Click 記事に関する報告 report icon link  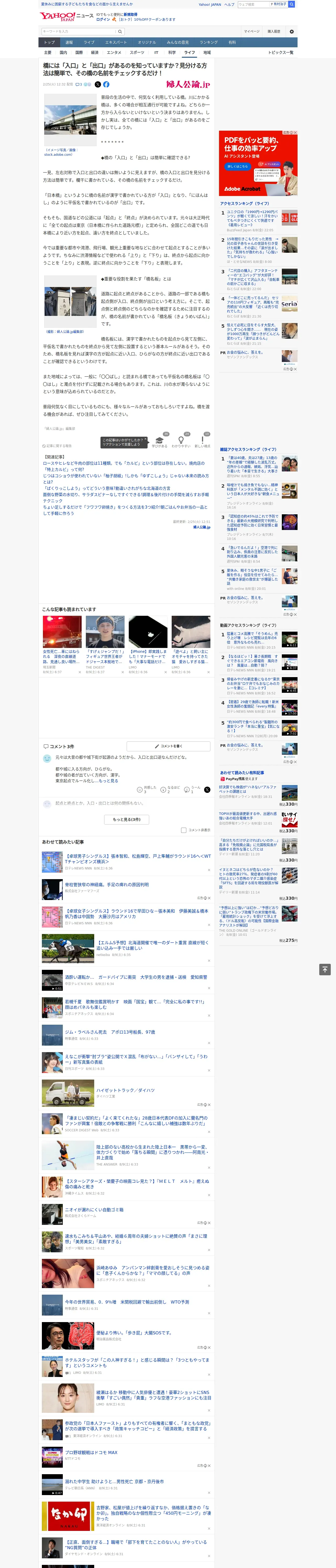[57, 446]
